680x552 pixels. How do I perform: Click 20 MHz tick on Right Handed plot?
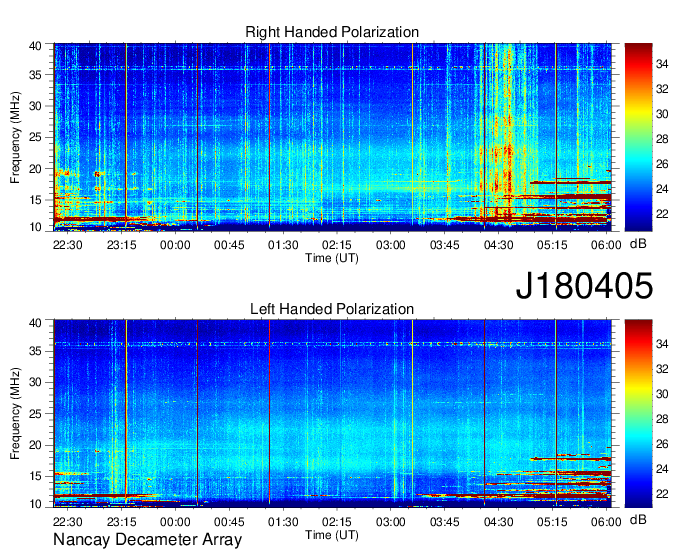coord(35,169)
